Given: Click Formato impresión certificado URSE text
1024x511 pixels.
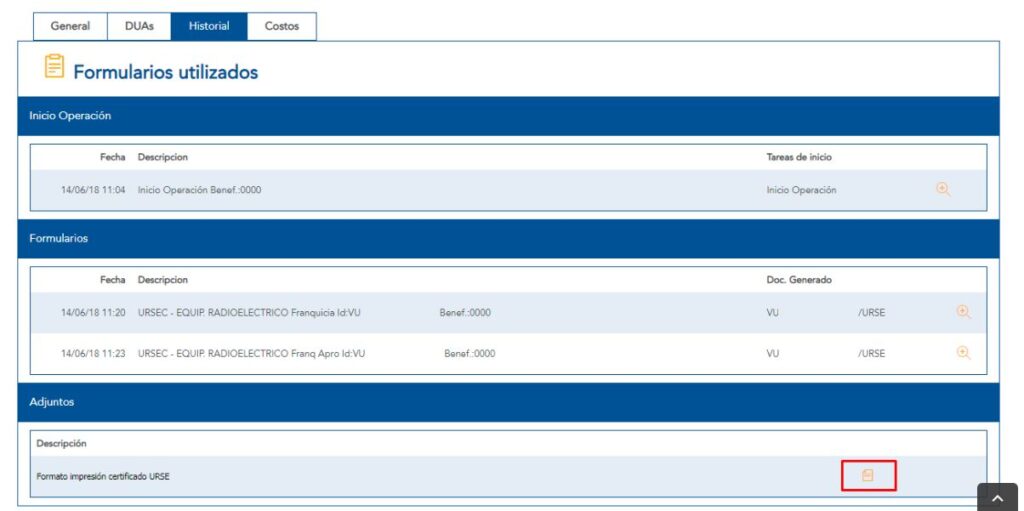Looking at the screenshot, I should 103,477.
